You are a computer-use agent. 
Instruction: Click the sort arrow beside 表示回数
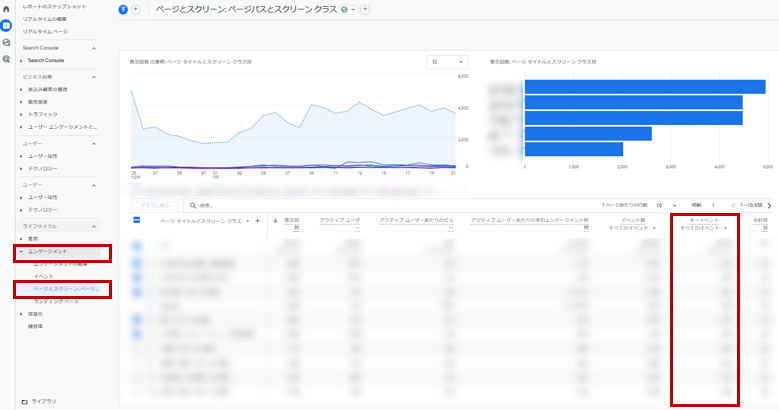(x=275, y=221)
